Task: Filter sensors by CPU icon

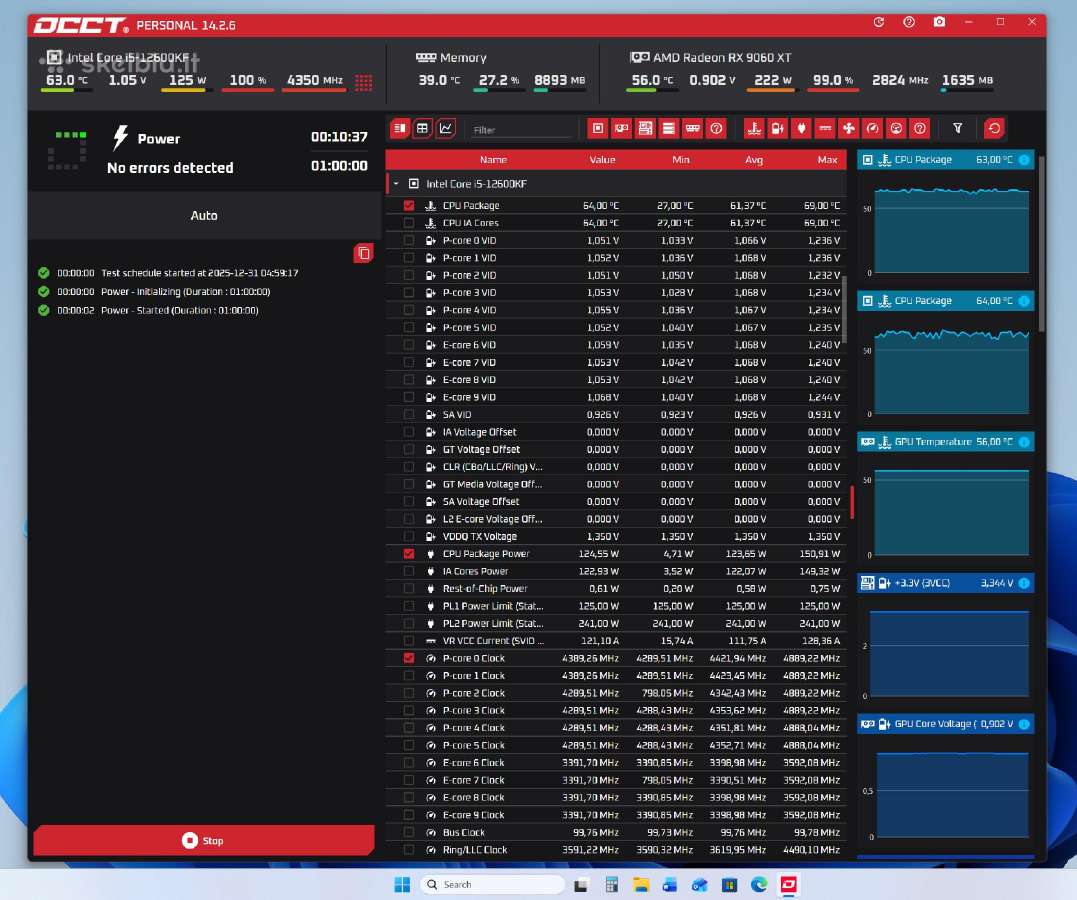Action: (x=598, y=128)
